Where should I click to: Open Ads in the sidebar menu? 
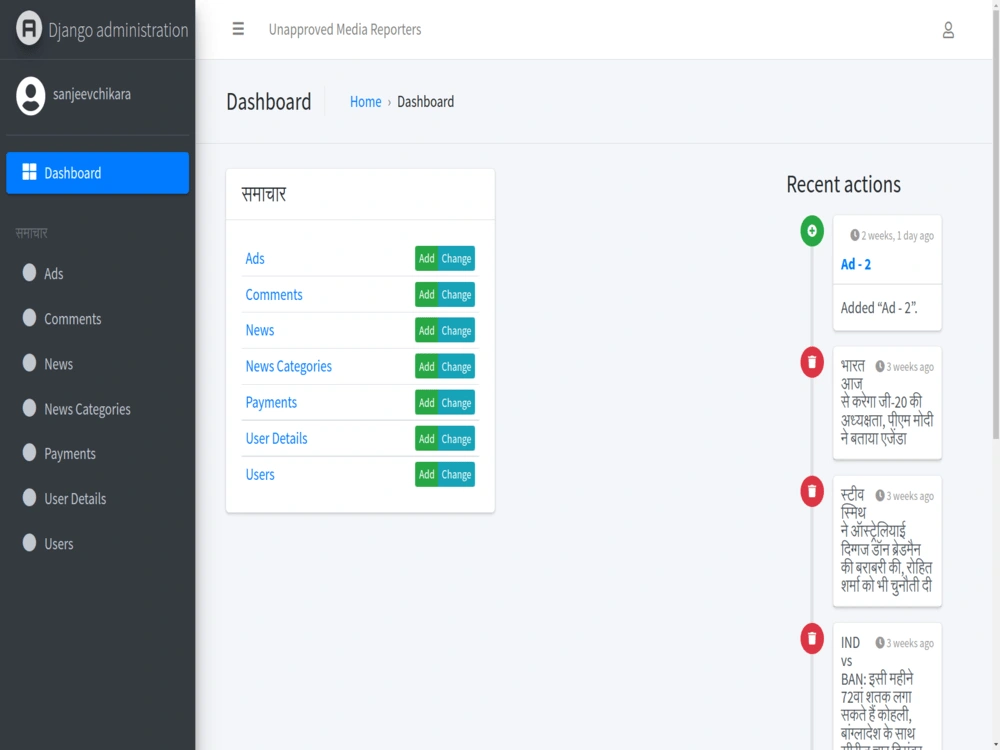pos(98,274)
